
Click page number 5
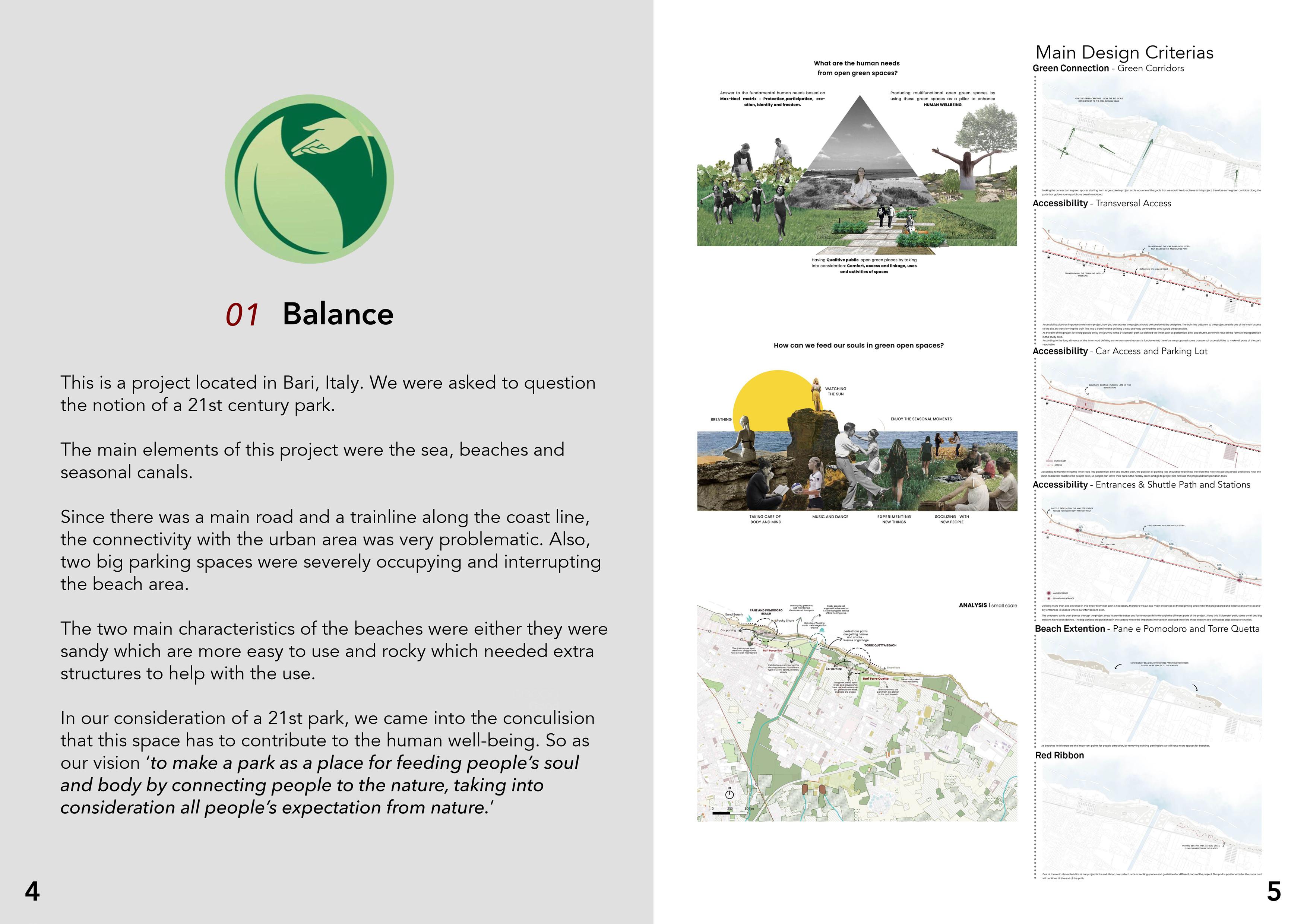(1274, 891)
